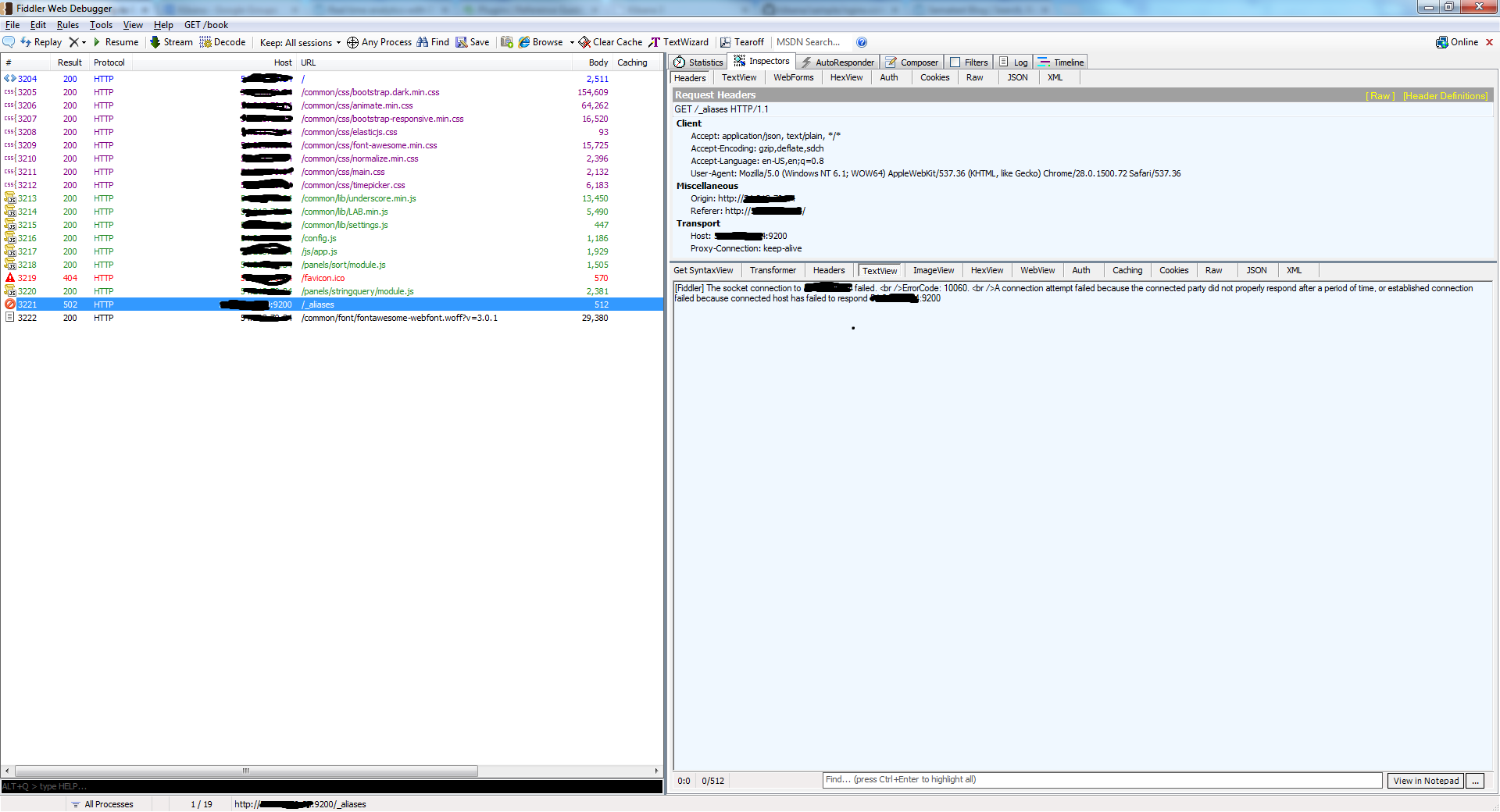Open the Browse dropdown arrow
Image resolution: width=1500 pixels, height=812 pixels.
coord(572,42)
